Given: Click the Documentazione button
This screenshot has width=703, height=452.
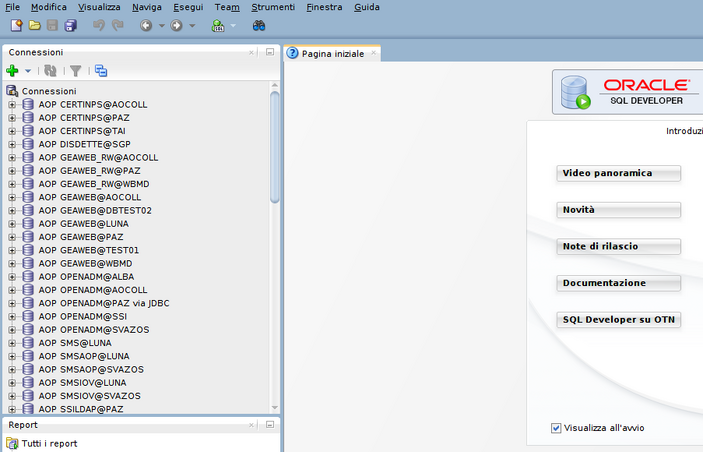Looking at the screenshot, I should pyautogui.click(x=619, y=283).
